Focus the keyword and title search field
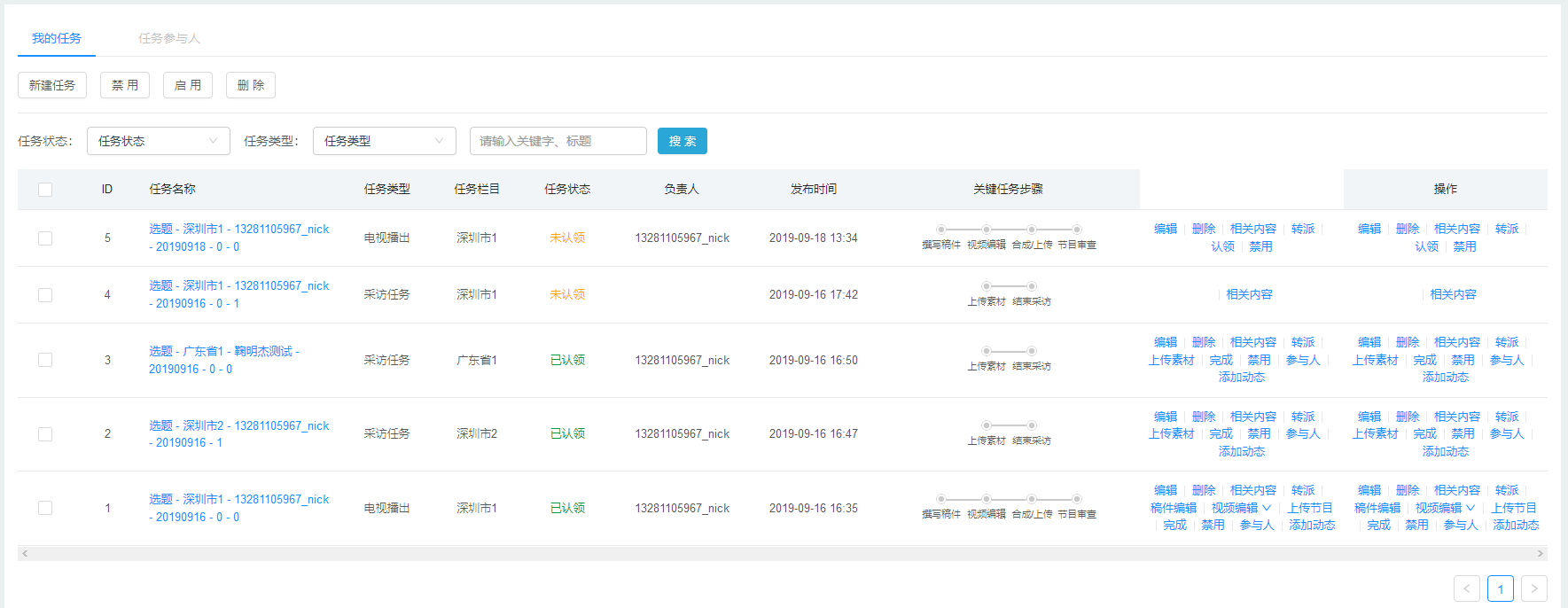This screenshot has width=1568, height=608. (x=558, y=141)
